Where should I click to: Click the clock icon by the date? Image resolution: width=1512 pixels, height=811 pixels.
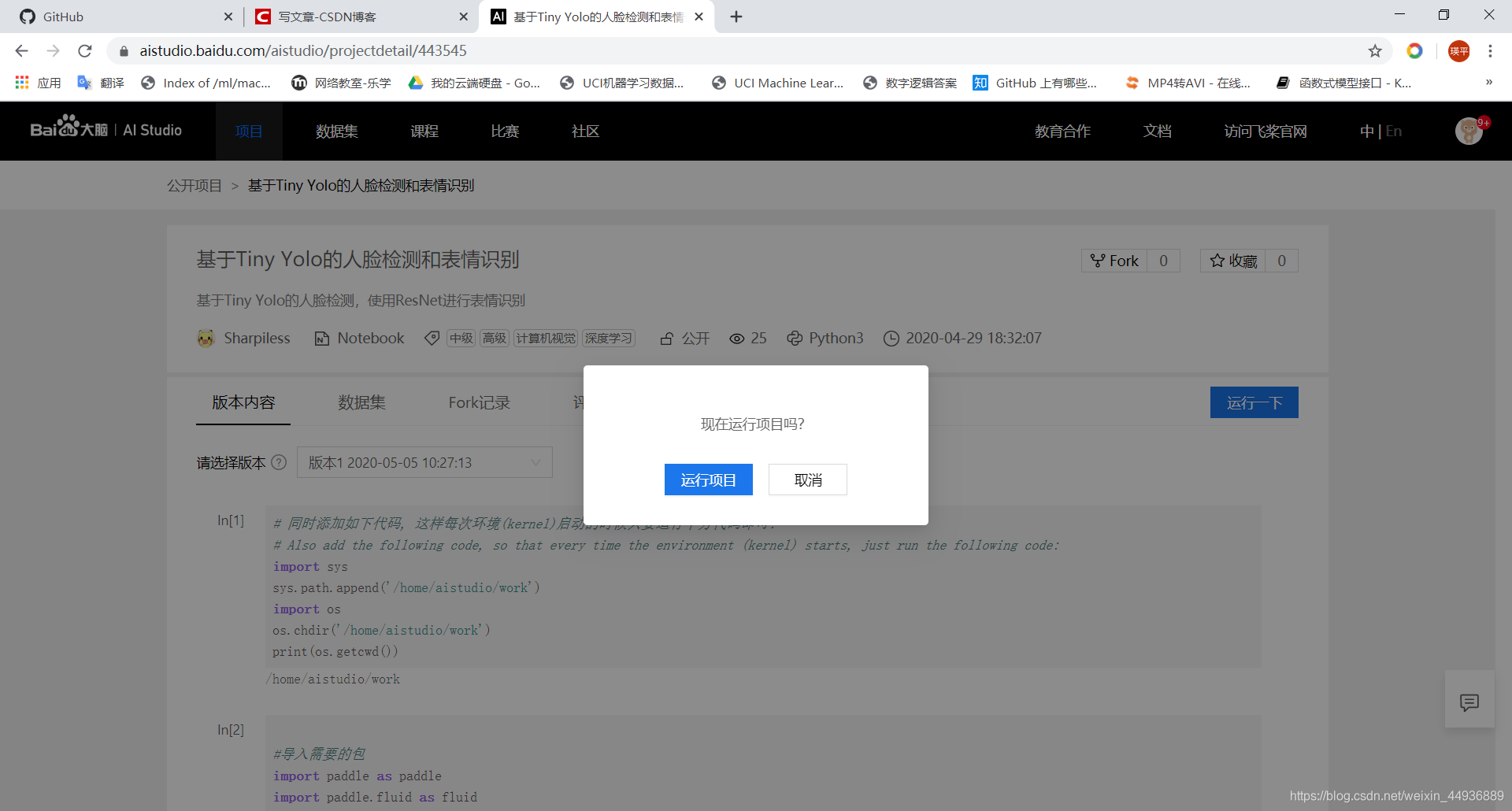tap(891, 339)
